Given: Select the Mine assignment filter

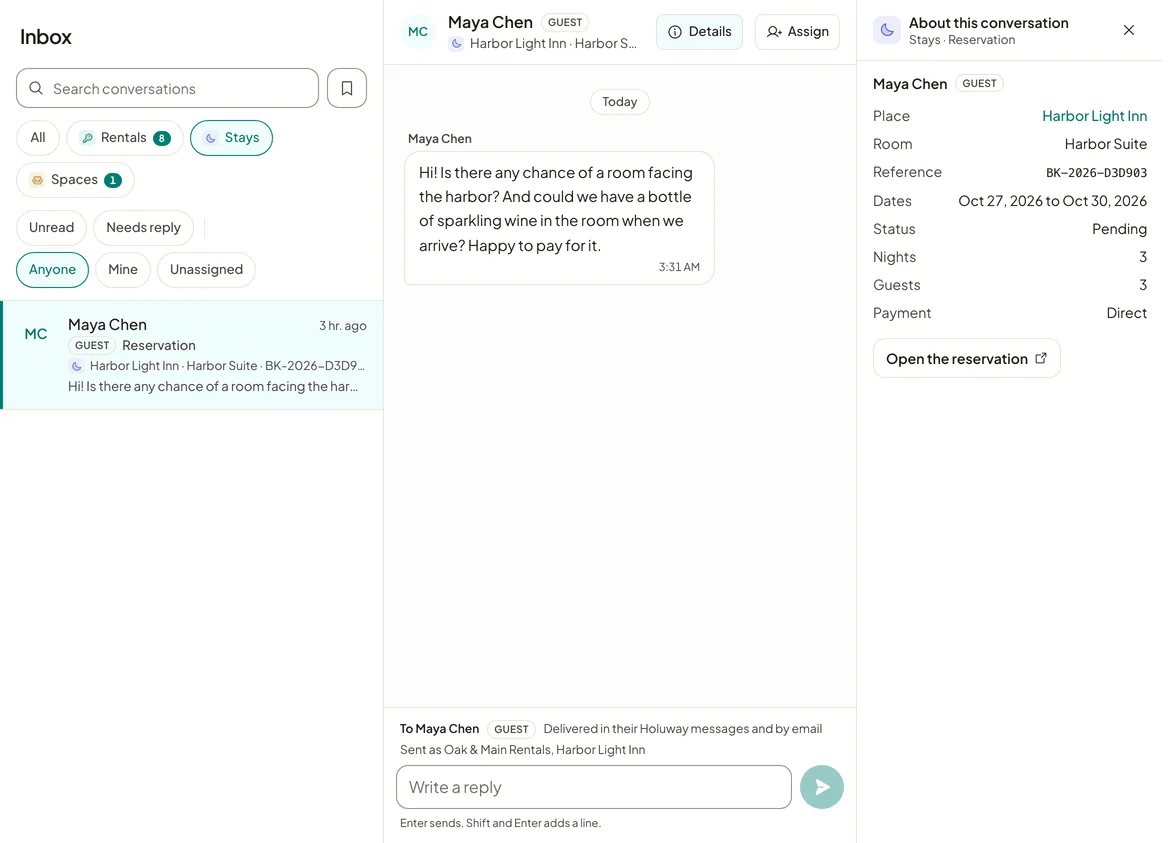Looking at the screenshot, I should point(123,269).
